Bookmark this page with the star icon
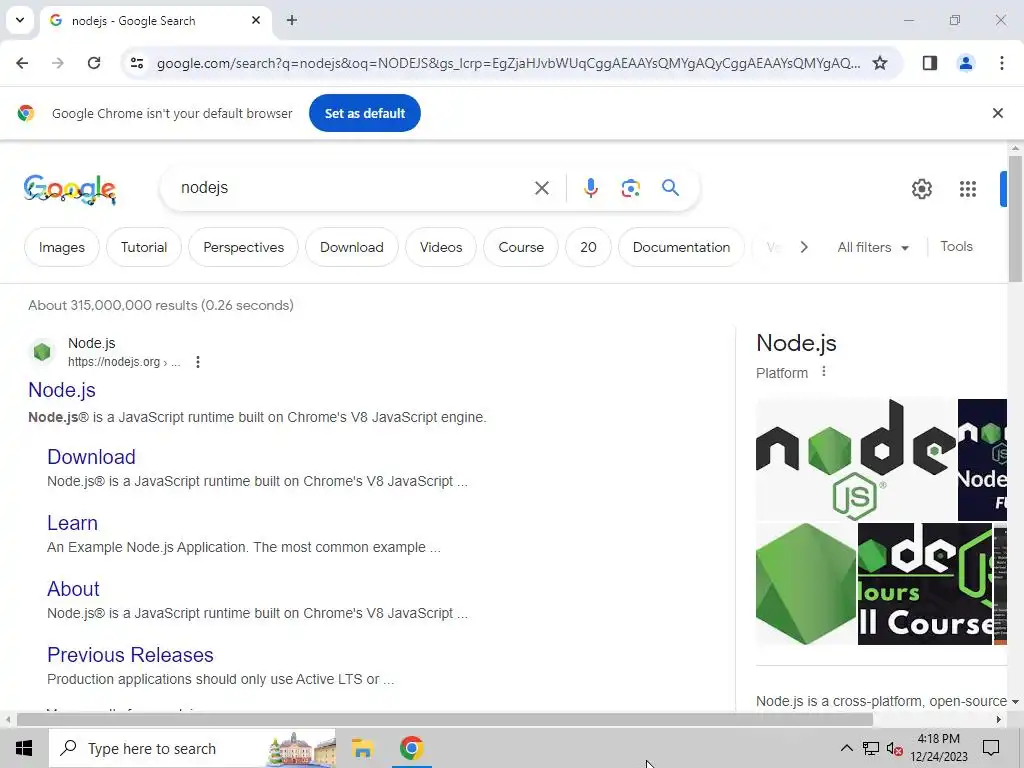1024x768 pixels. click(x=880, y=63)
